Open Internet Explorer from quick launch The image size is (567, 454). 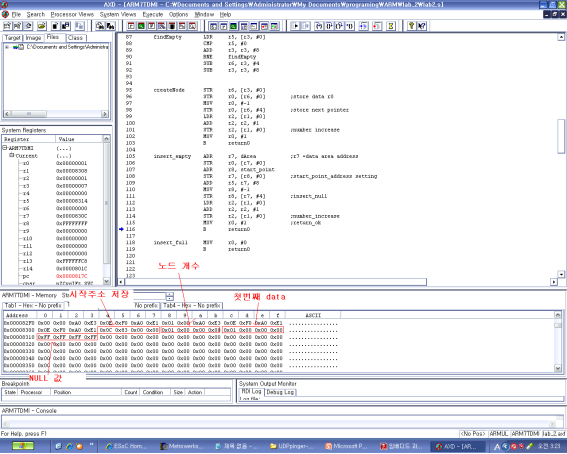69,446
